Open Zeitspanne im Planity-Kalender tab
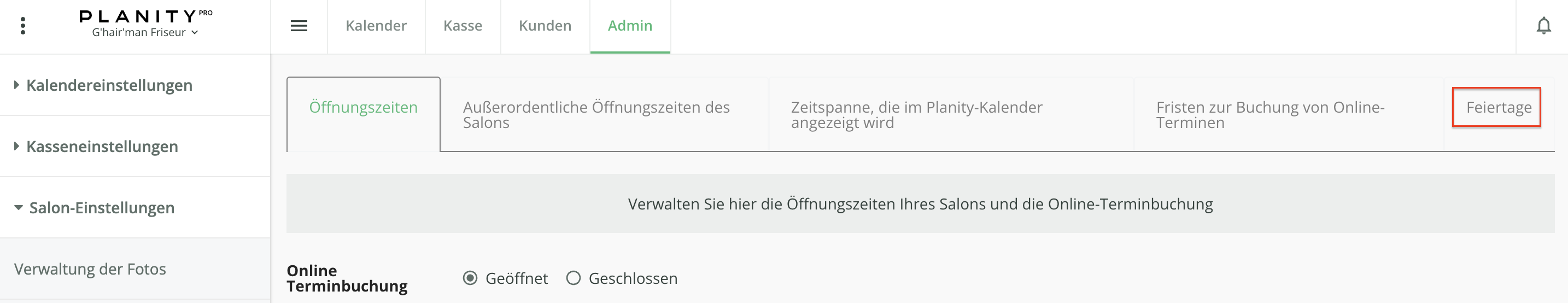 pos(916,114)
